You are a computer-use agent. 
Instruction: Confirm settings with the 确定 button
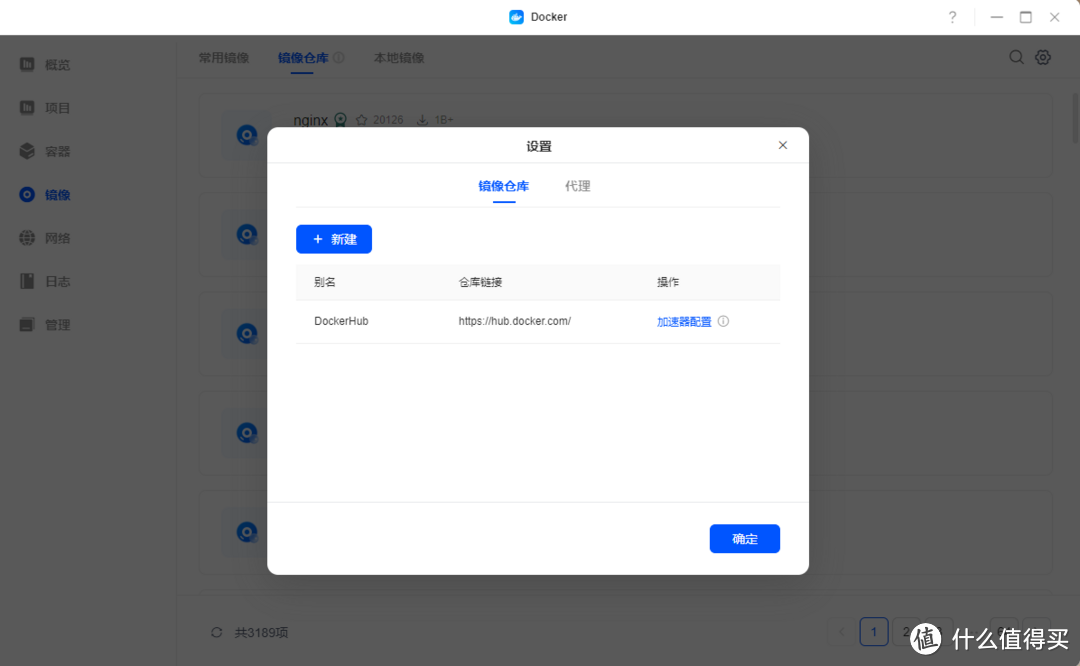click(744, 538)
